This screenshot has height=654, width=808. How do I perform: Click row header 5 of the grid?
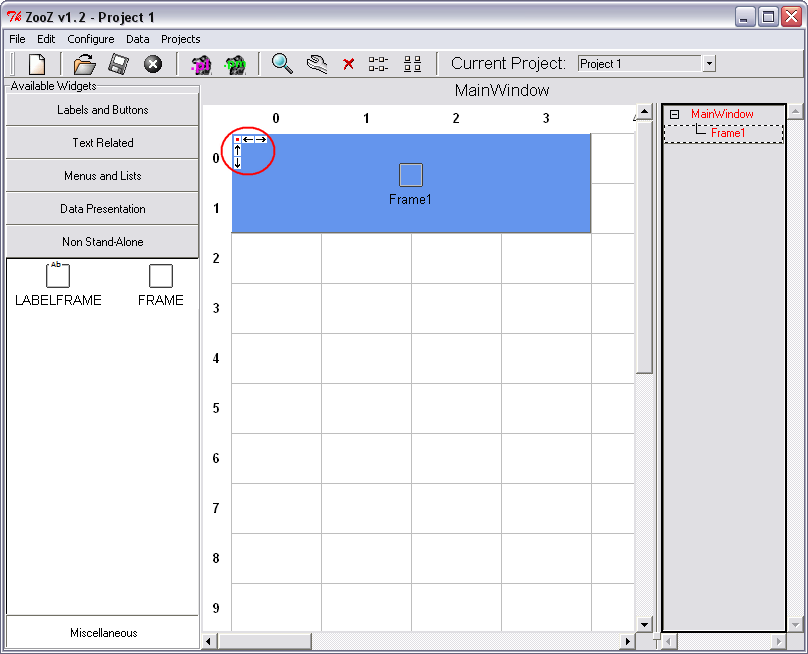[216, 408]
